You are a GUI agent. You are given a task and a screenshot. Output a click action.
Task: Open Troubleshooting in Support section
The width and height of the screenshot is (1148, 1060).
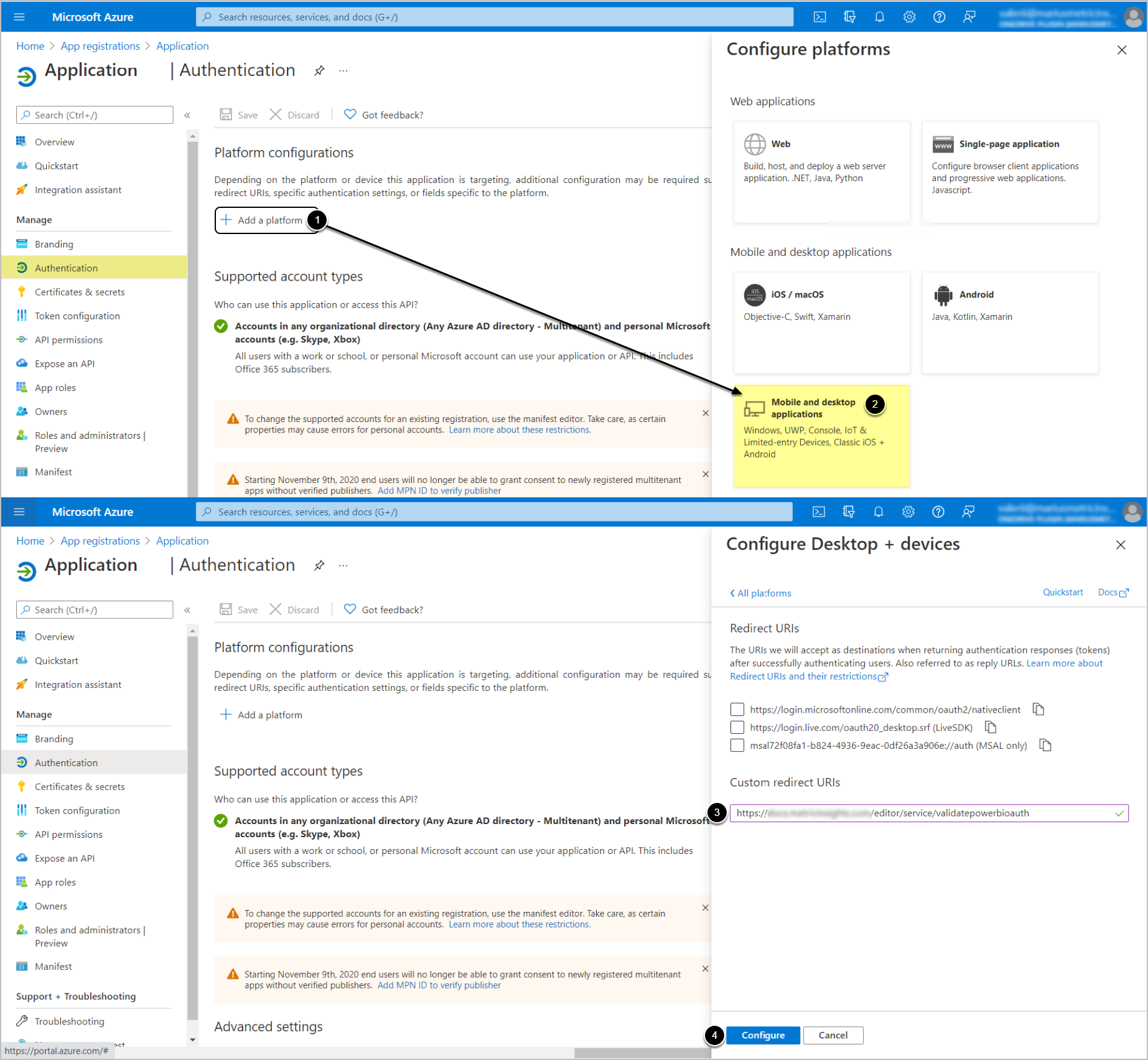(70, 1021)
